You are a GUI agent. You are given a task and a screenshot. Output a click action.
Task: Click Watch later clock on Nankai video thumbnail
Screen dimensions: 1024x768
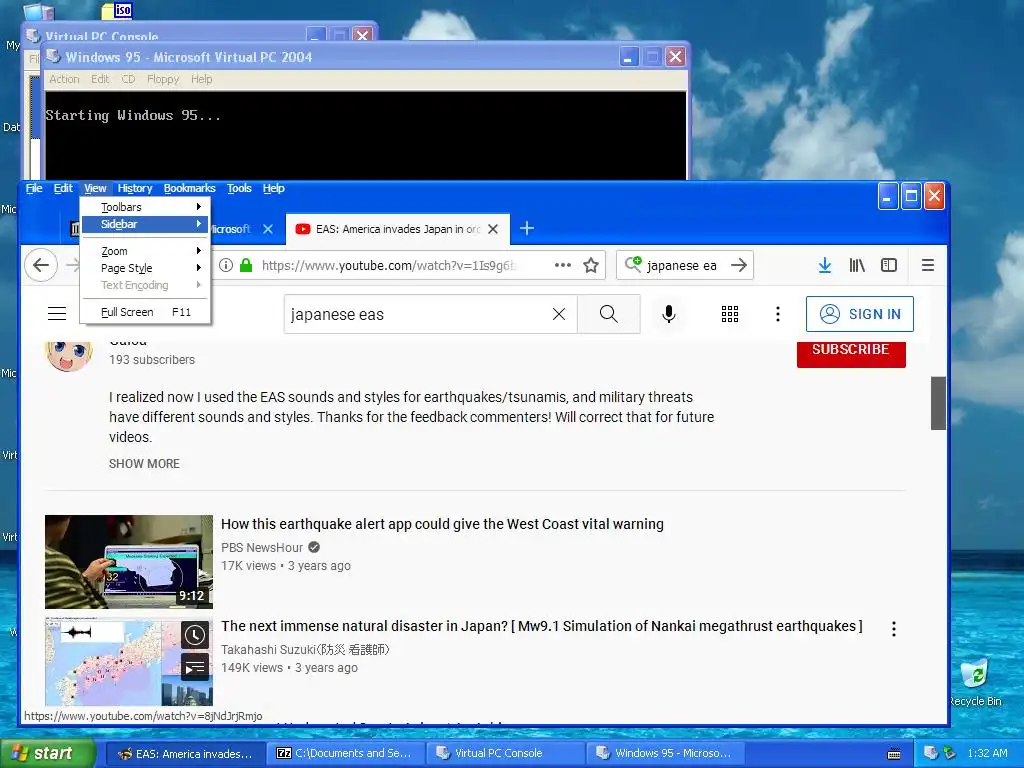tap(195, 635)
